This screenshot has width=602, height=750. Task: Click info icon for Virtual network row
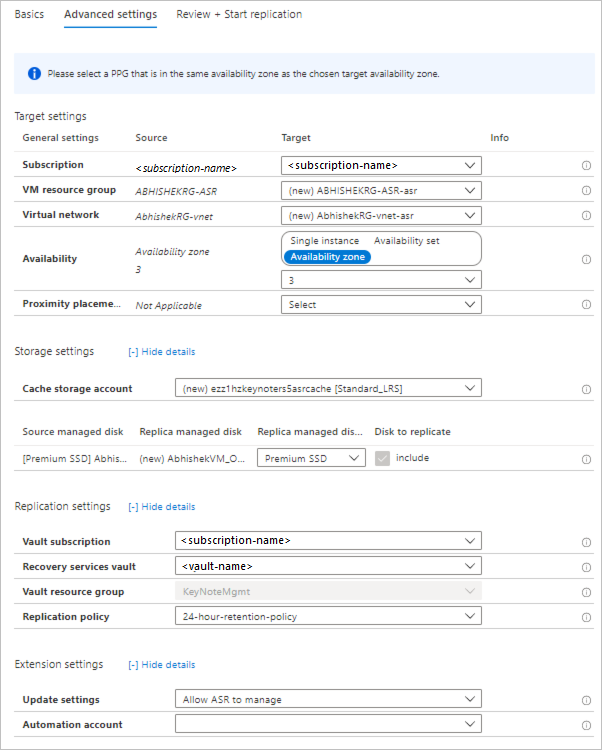point(586,216)
